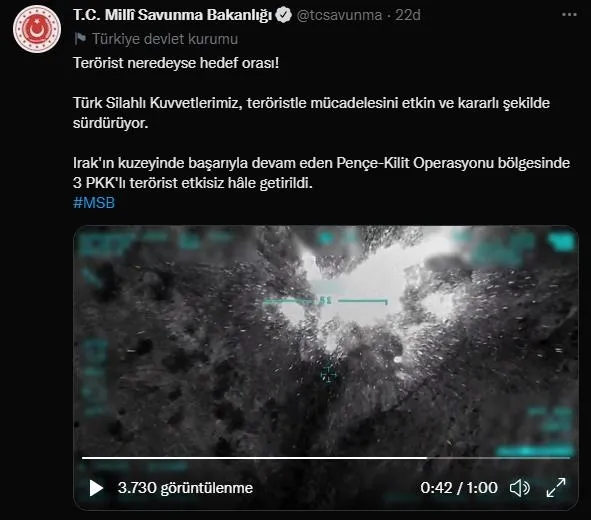Click the blue verified badge icon
The height and width of the screenshot is (520, 591).
(x=283, y=15)
